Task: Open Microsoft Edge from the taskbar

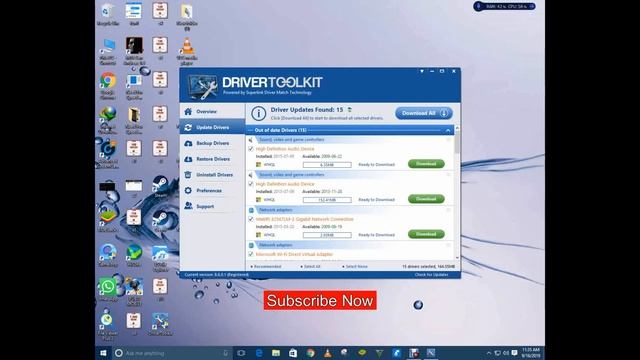Action: 259,353
